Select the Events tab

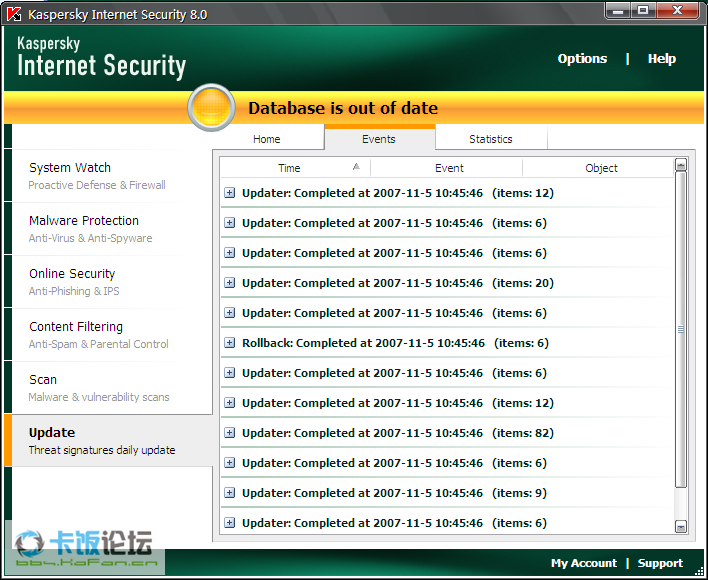click(x=379, y=139)
